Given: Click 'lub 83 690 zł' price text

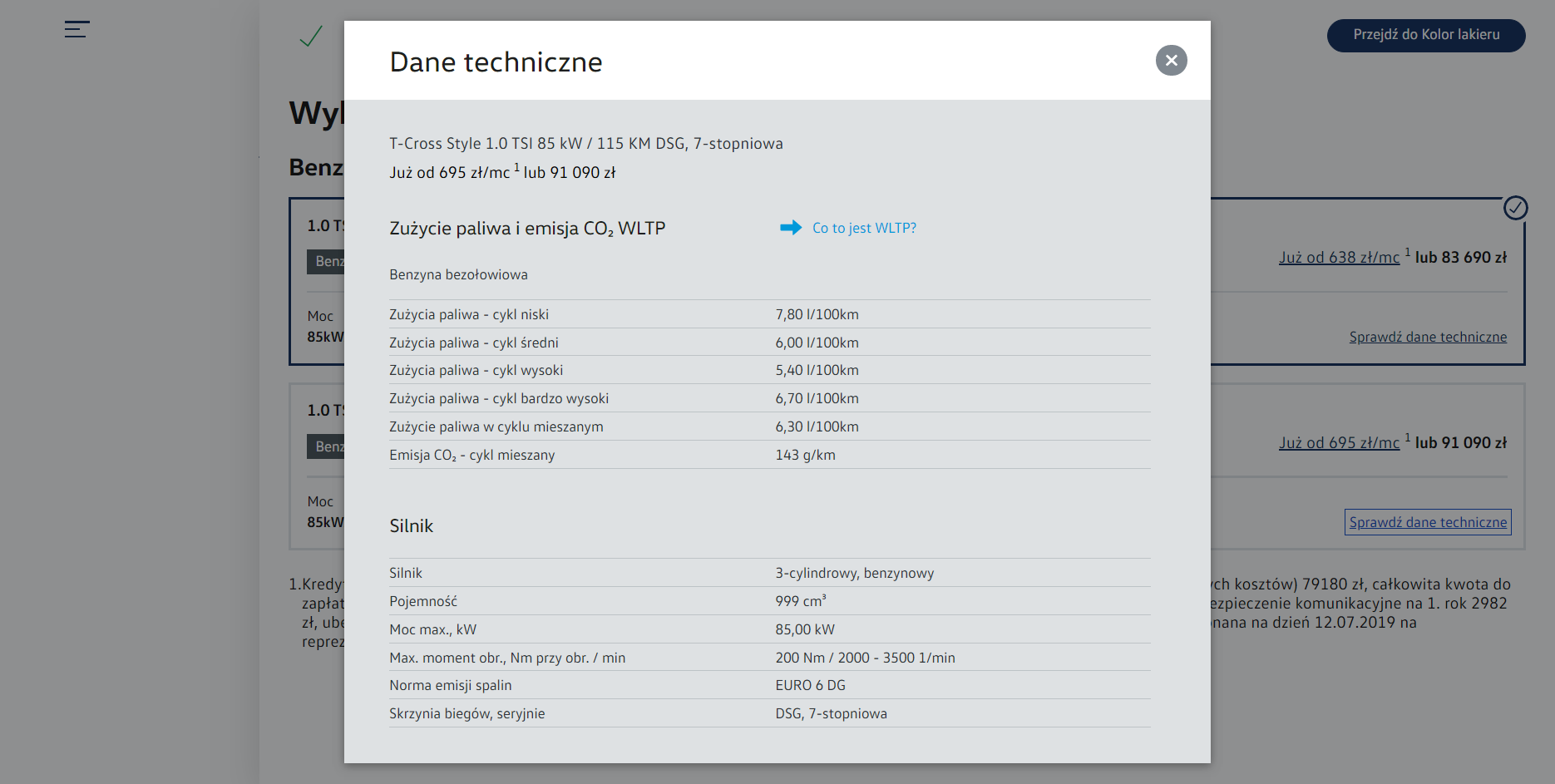Looking at the screenshot, I should pyautogui.click(x=1461, y=258).
